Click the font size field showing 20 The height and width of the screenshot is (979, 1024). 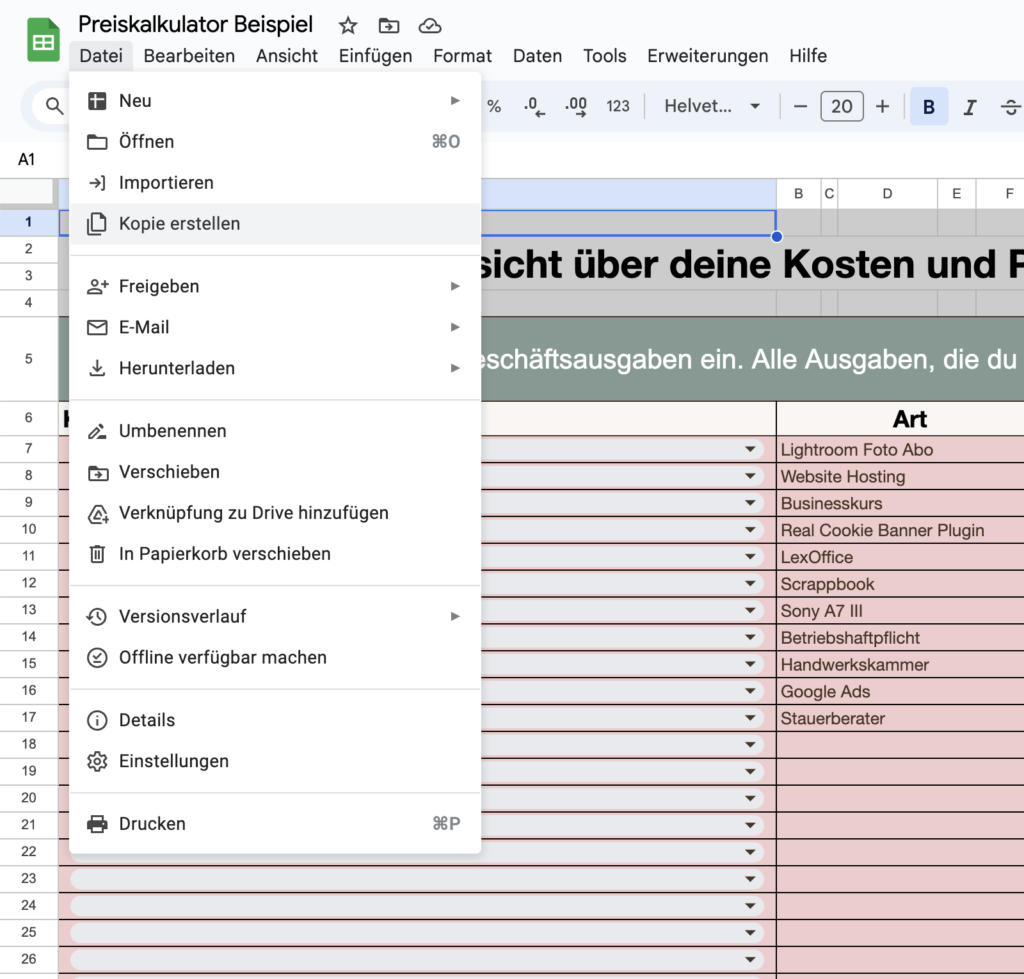[841, 106]
